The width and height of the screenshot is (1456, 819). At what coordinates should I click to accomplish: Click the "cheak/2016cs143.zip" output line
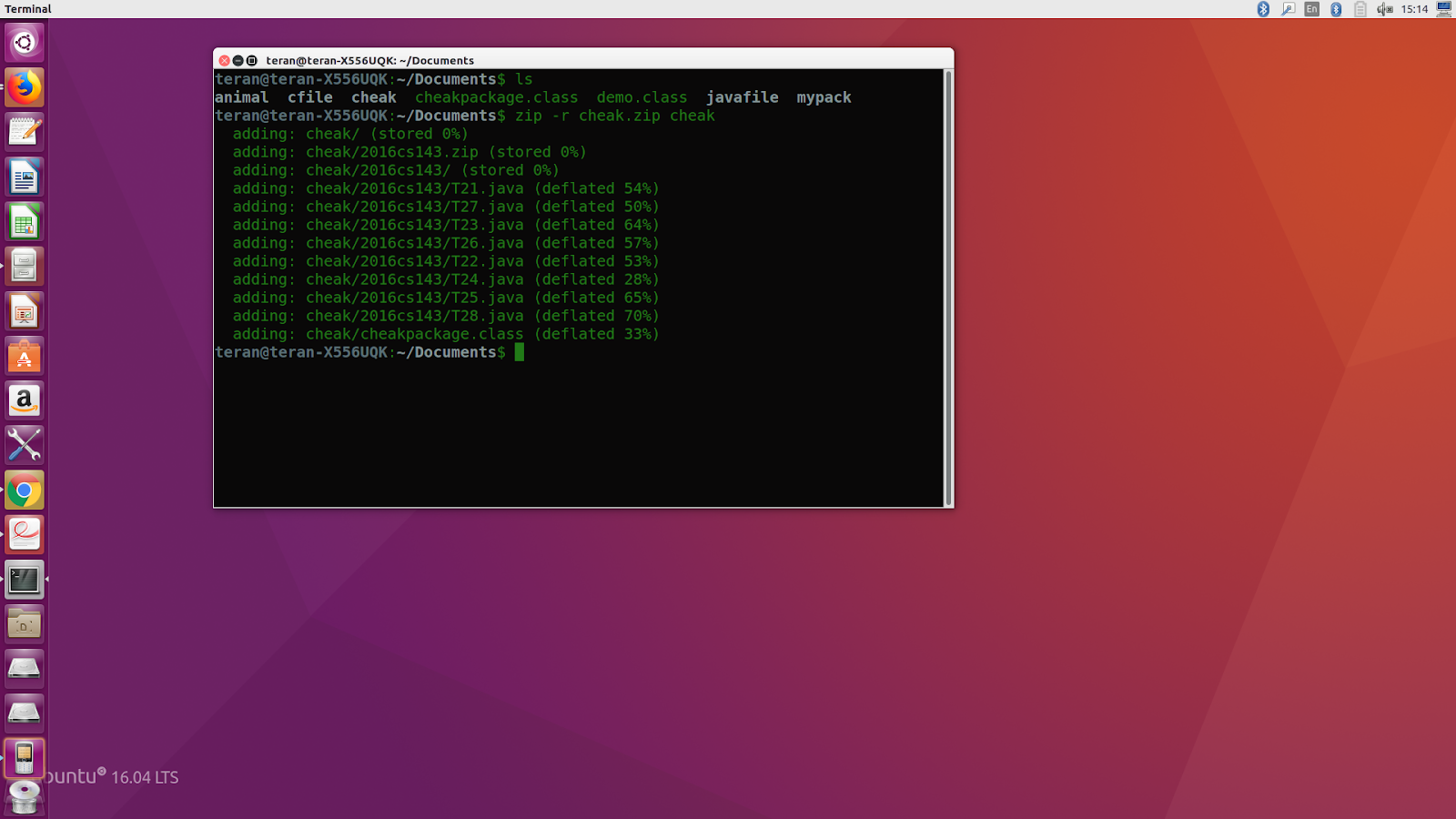click(x=409, y=152)
